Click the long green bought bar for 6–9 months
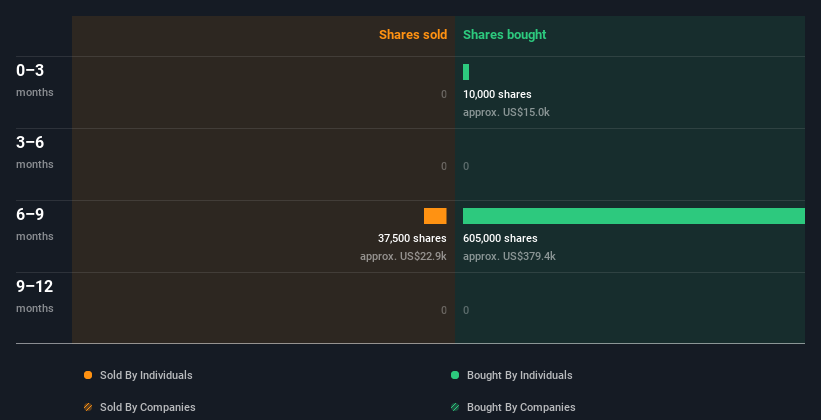 point(634,216)
